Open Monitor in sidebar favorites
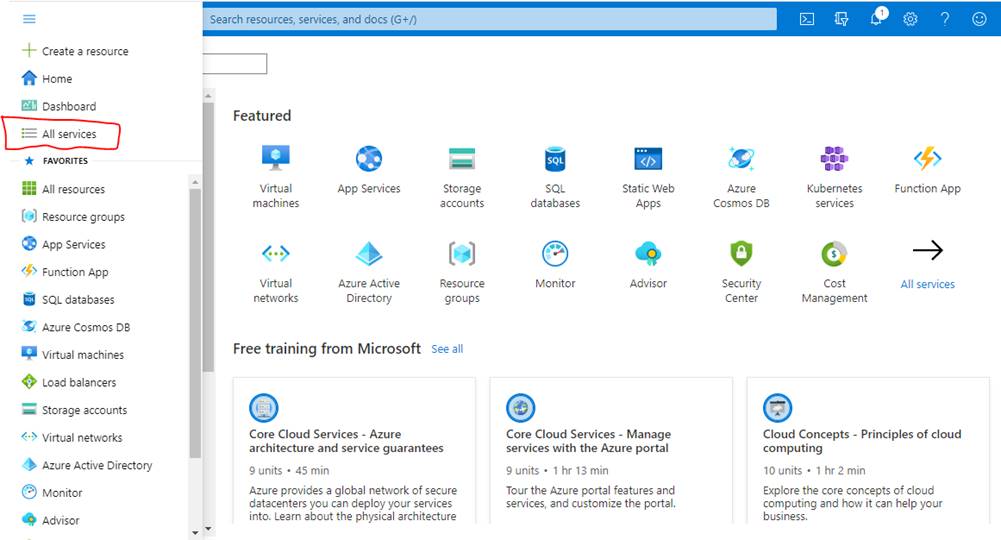 click(52, 493)
